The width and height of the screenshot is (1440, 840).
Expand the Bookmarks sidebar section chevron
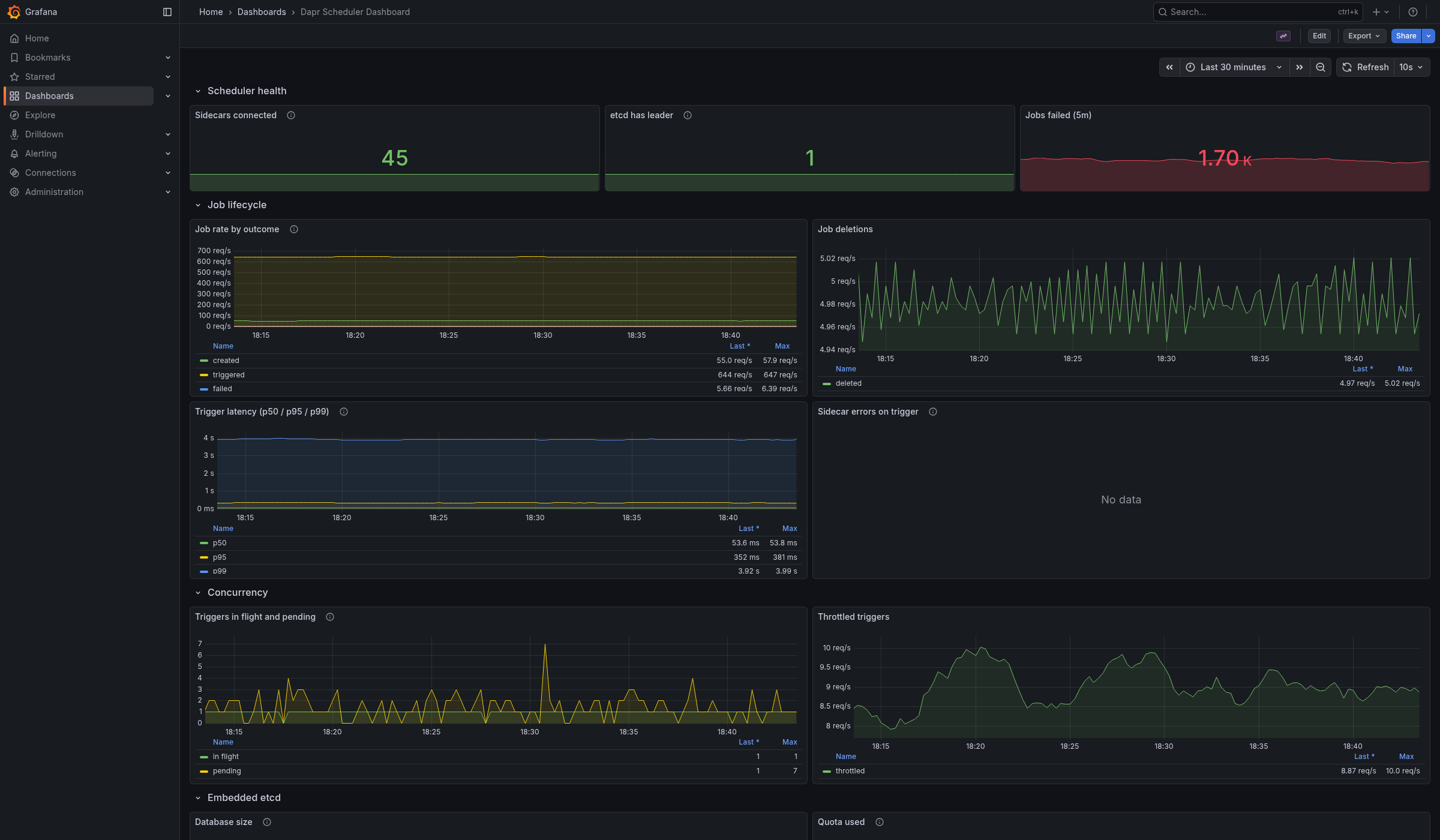pos(168,58)
